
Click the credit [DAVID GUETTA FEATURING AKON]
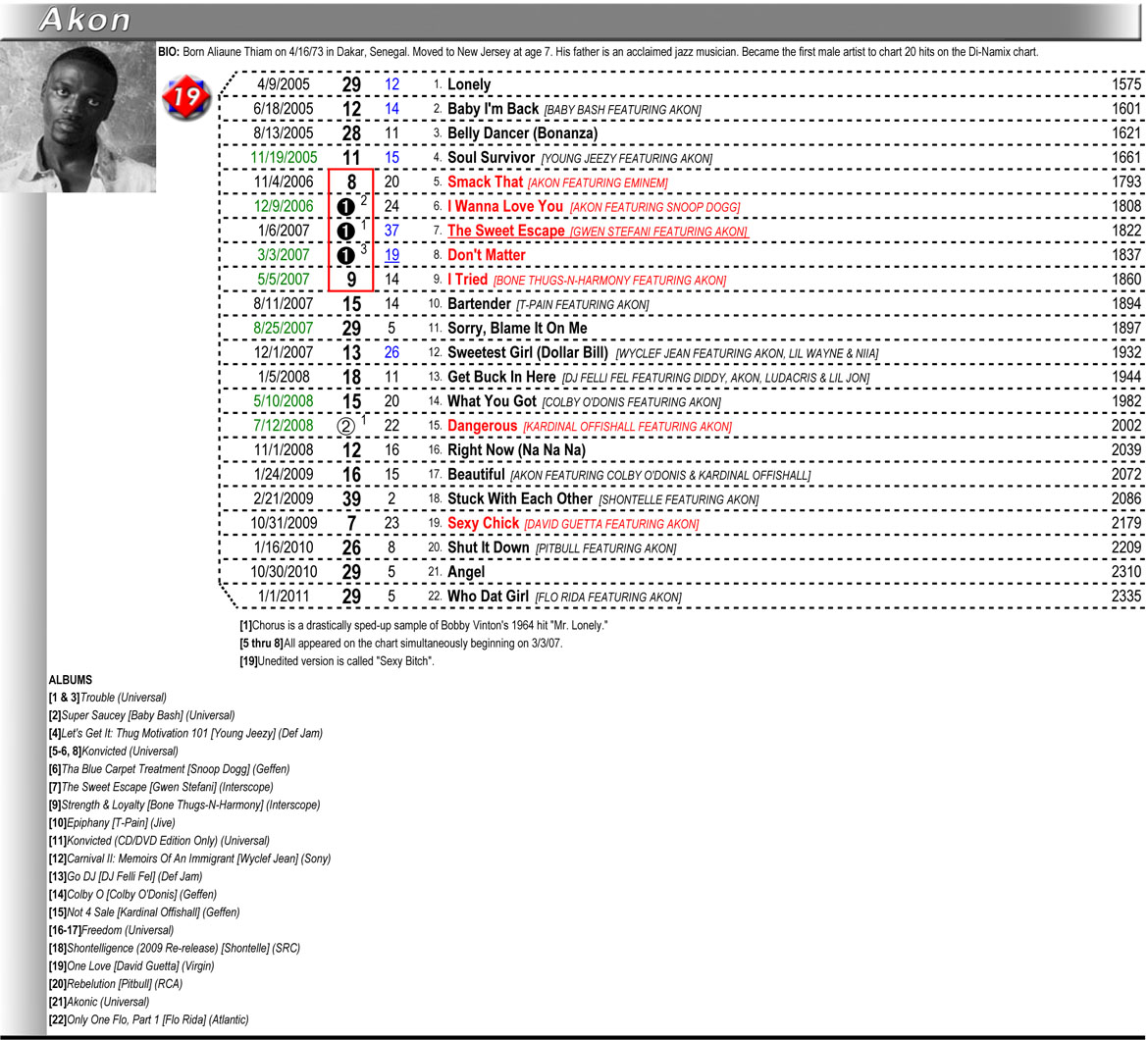(x=612, y=525)
